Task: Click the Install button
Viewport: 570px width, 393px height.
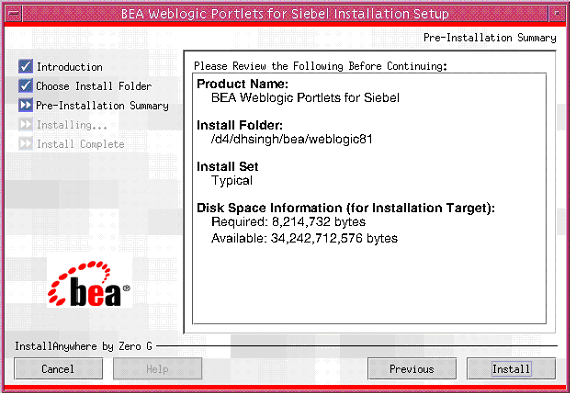Action: tap(511, 369)
